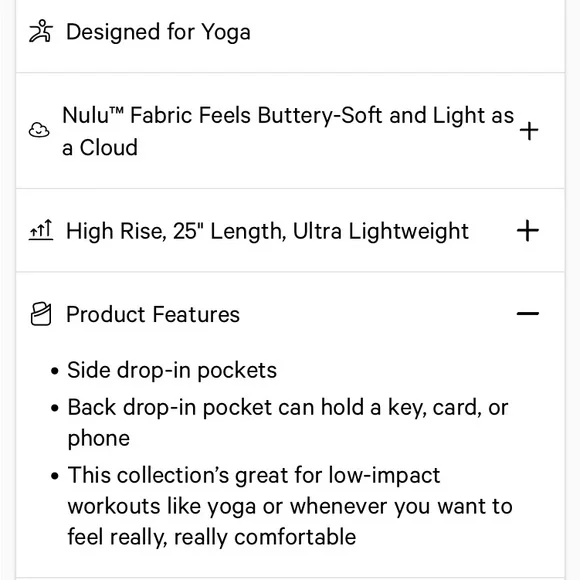Screen dimensions: 580x580
Task: Click This collection's great for low-impact line
Action: (254, 475)
